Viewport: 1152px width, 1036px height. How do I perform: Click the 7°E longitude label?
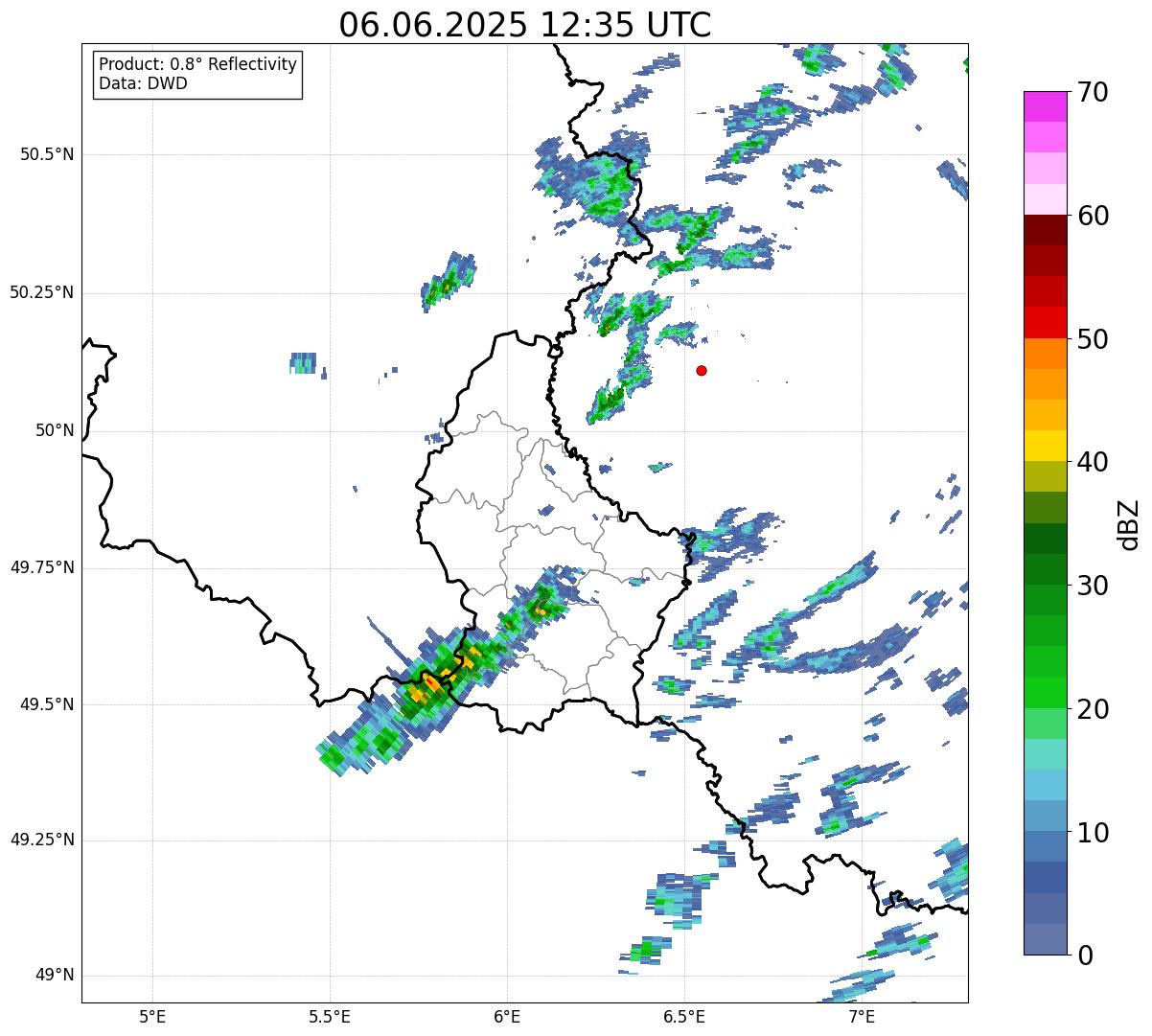pos(862,1016)
